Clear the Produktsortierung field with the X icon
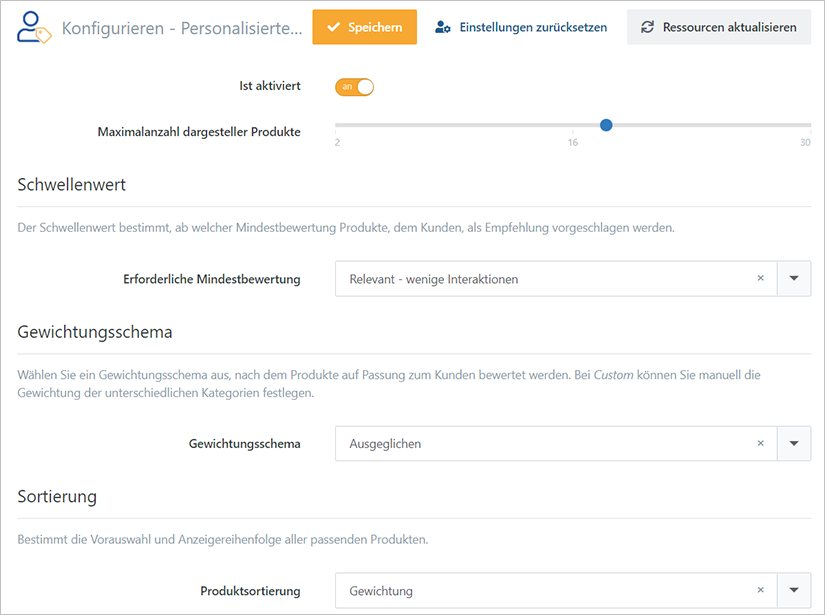The height and width of the screenshot is (615, 825). pyautogui.click(x=760, y=590)
